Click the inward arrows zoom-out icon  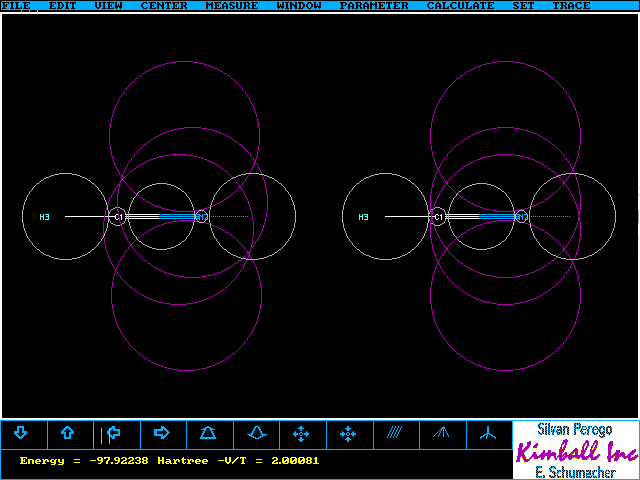348,434
